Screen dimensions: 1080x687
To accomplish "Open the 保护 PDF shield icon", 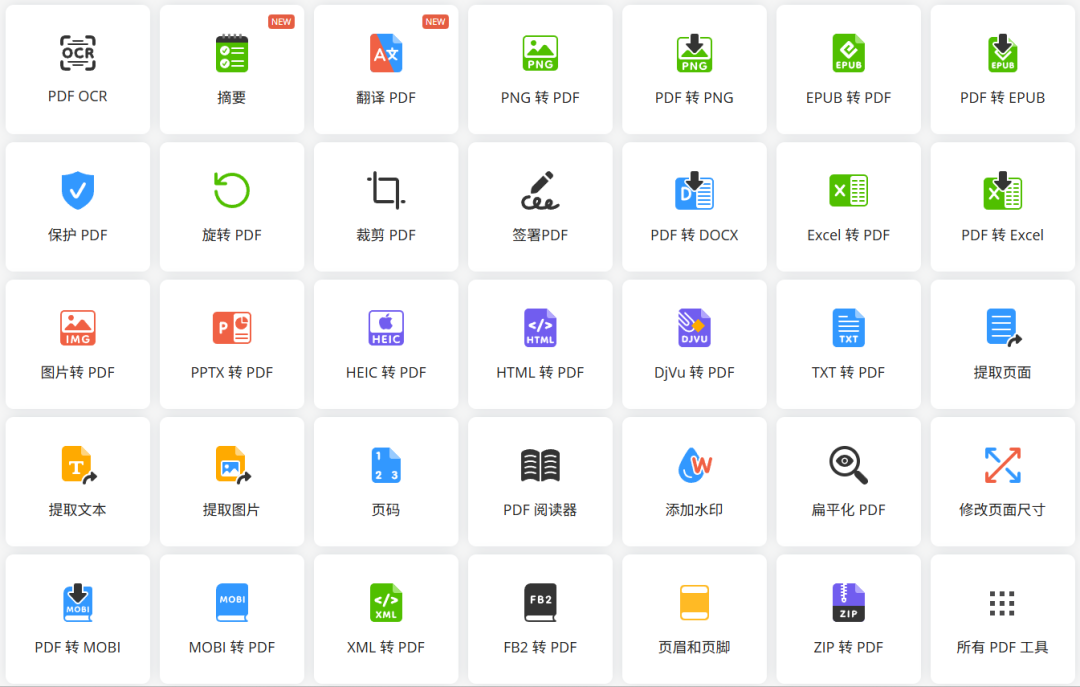I will pos(78,190).
